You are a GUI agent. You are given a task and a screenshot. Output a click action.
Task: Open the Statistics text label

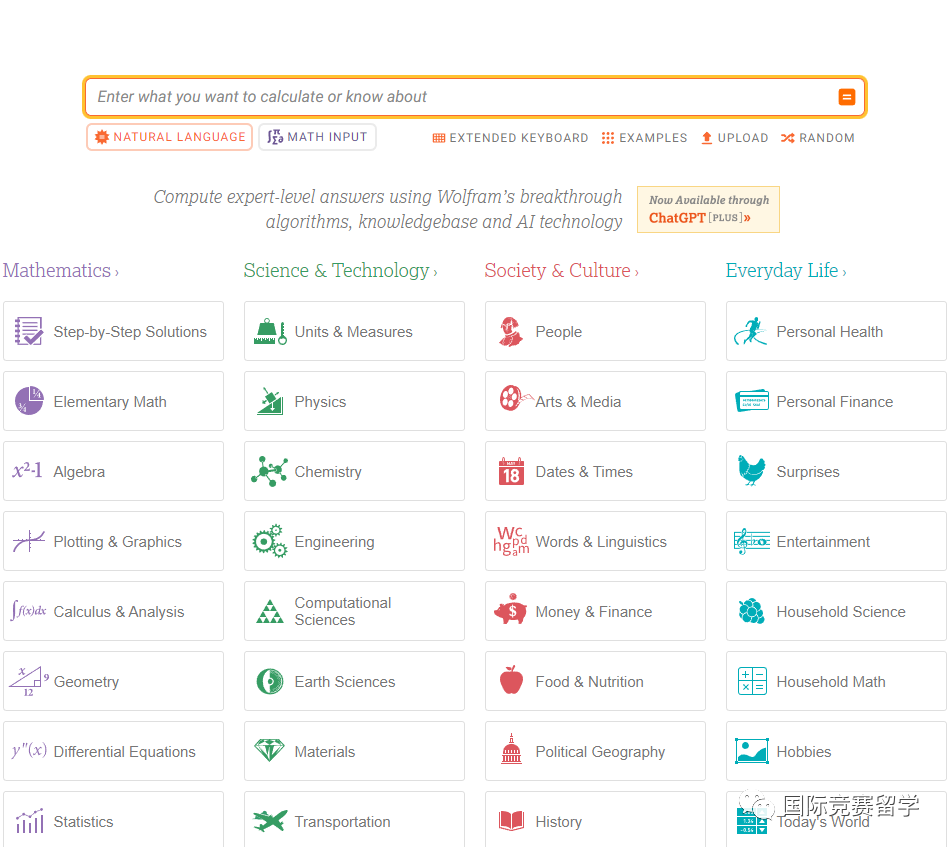tap(83, 822)
